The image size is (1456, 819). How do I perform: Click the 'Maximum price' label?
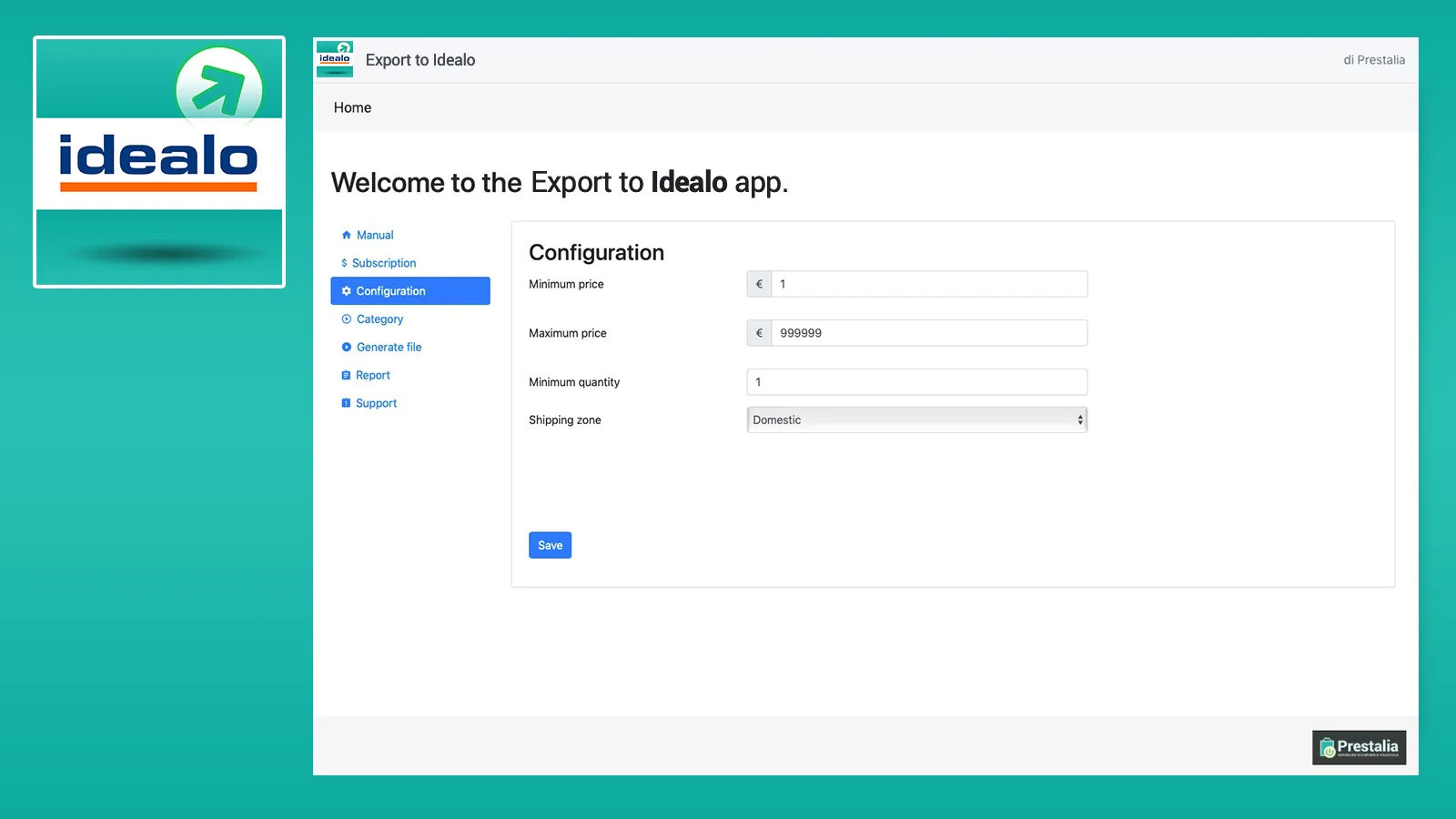coord(568,333)
